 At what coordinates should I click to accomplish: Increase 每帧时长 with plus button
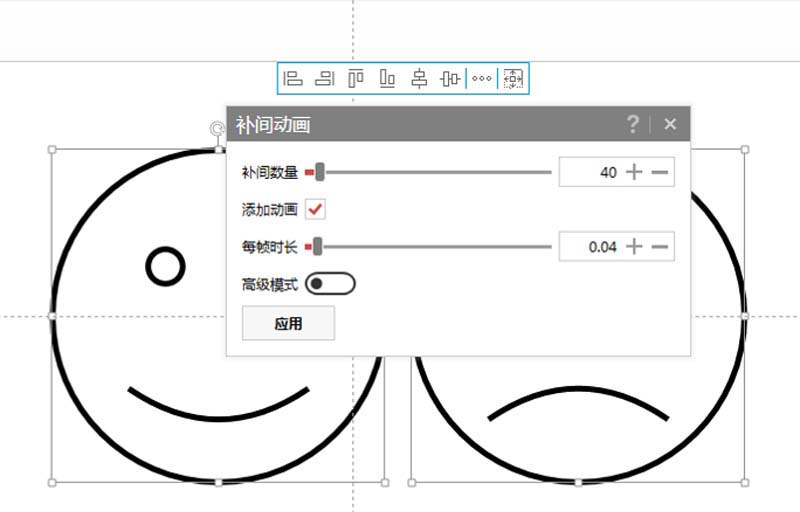[634, 247]
